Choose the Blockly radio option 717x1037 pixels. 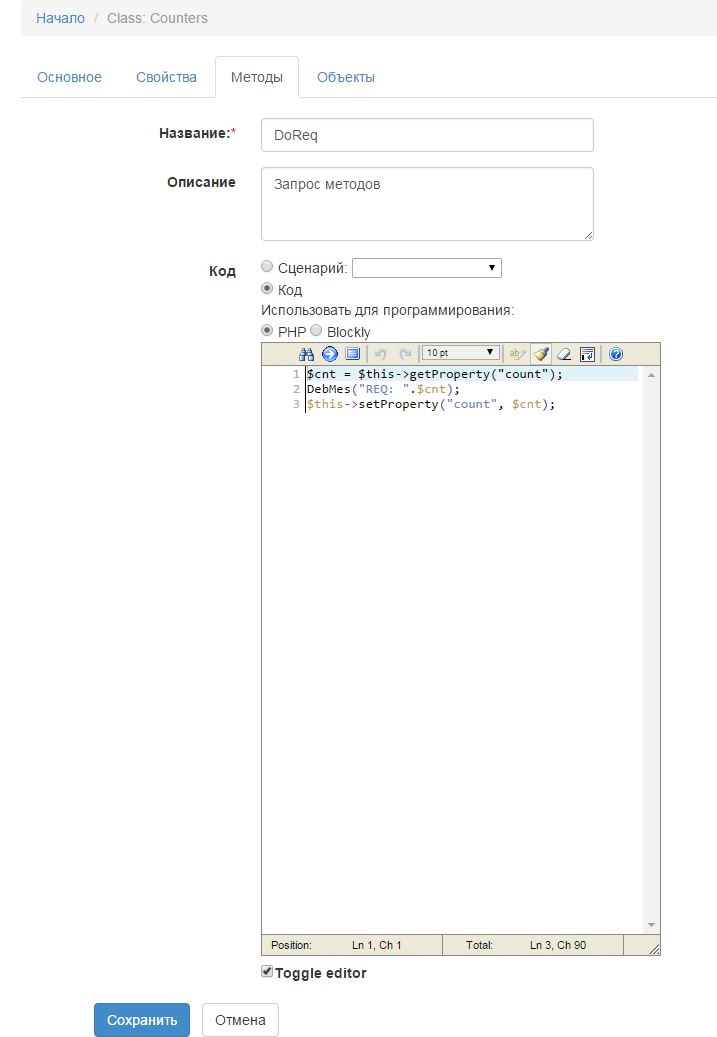(x=316, y=330)
